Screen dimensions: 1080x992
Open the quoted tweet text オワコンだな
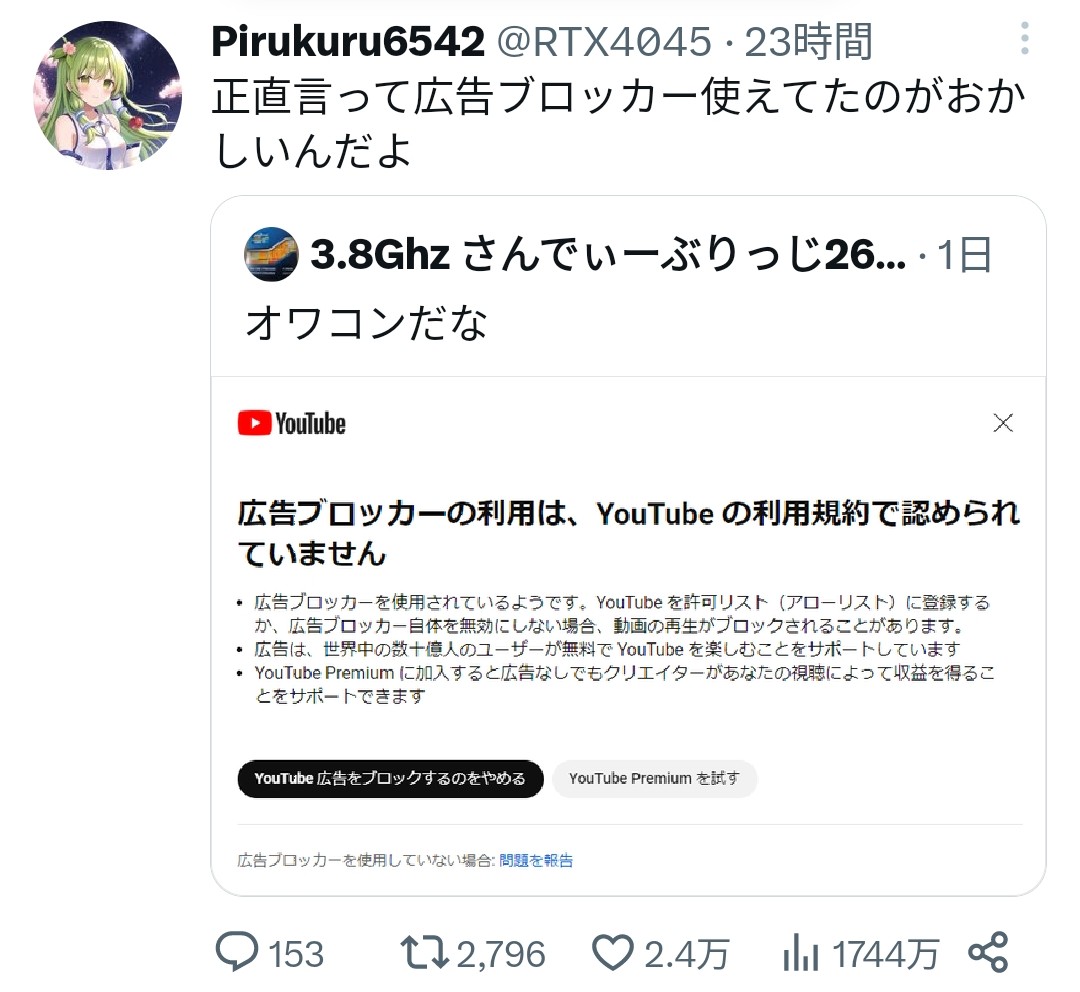coord(367,322)
